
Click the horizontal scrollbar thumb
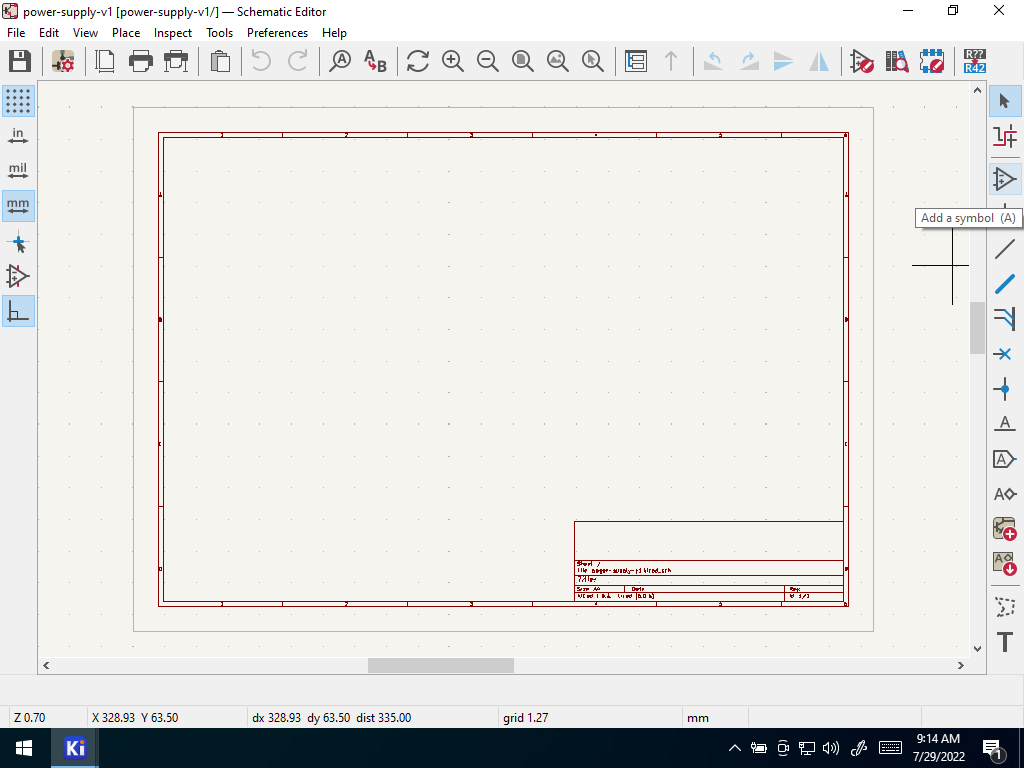441,665
